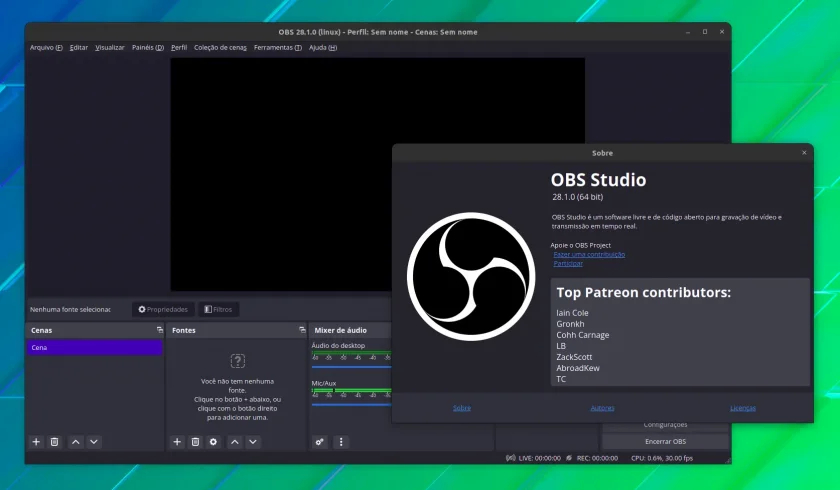
Task: Open the Arquivo menu
Action: (x=46, y=48)
